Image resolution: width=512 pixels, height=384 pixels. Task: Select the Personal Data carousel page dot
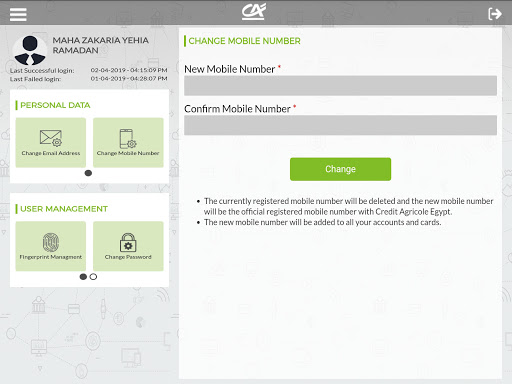pos(88,173)
